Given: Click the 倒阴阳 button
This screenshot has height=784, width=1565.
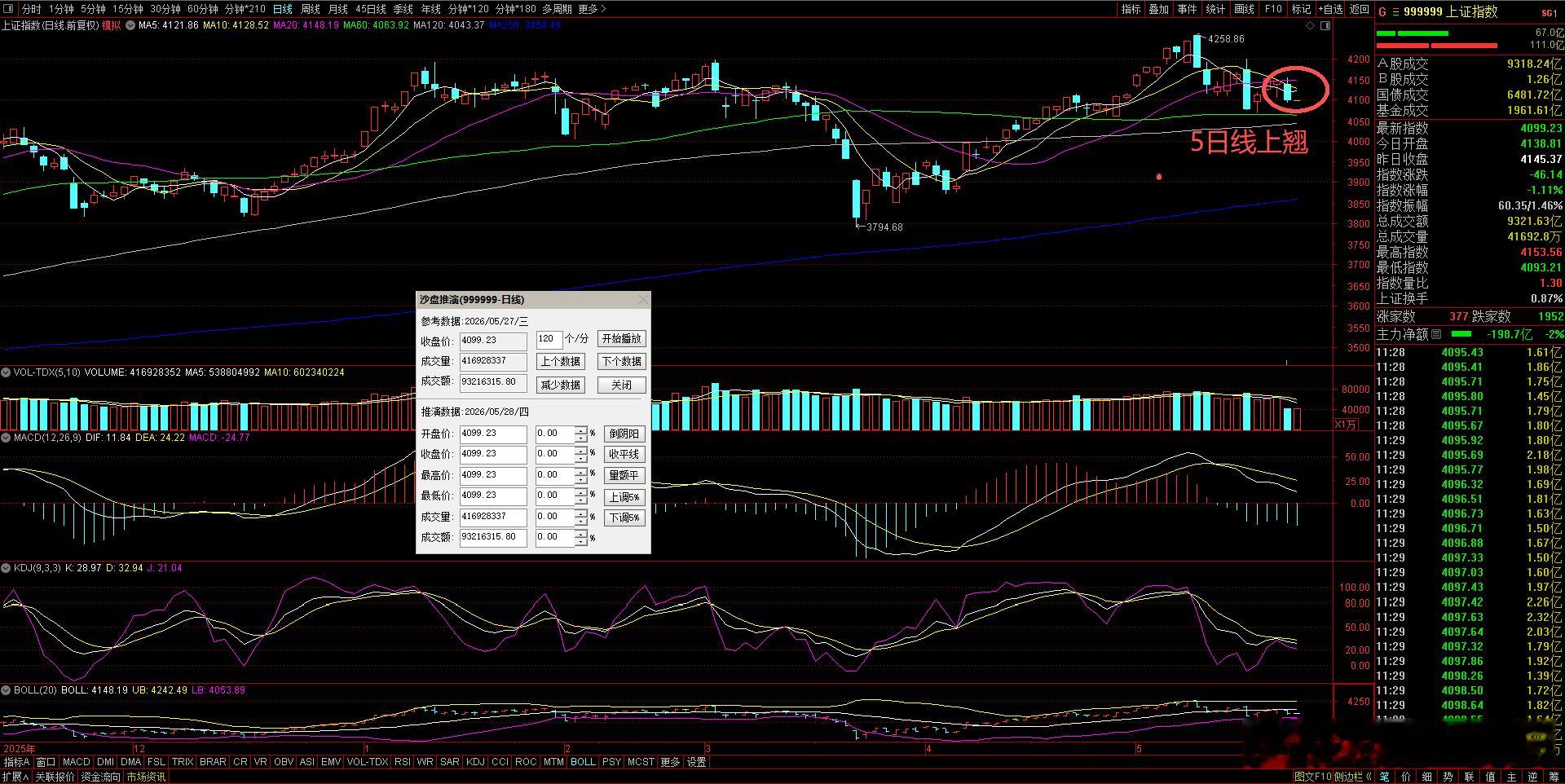Looking at the screenshot, I should click(624, 434).
